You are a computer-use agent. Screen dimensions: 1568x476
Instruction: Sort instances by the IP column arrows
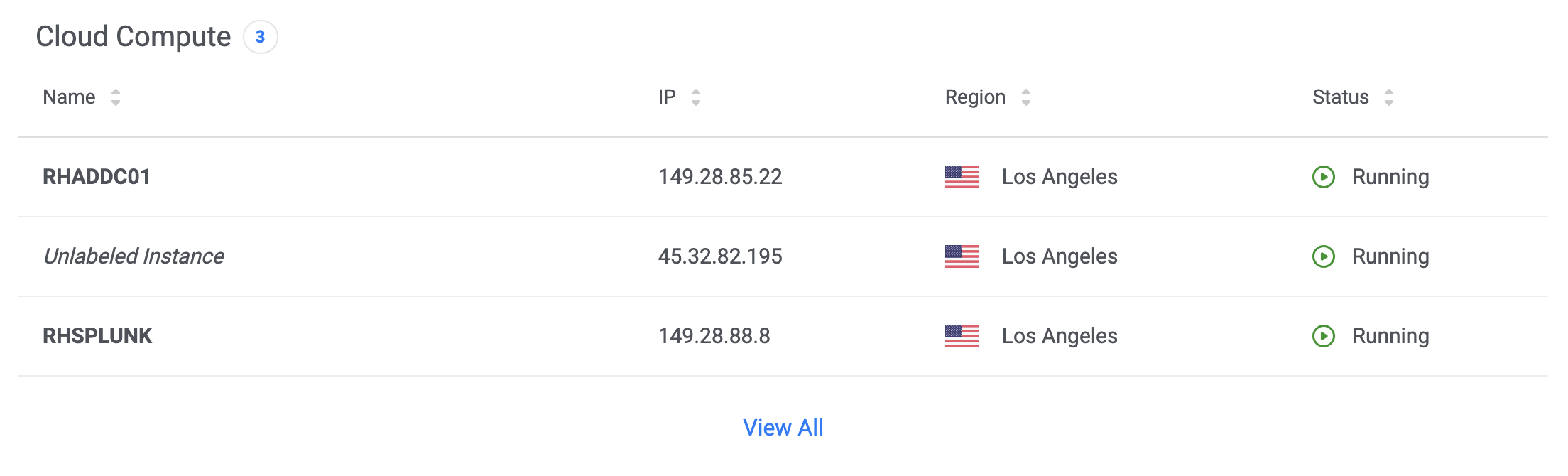click(x=696, y=97)
